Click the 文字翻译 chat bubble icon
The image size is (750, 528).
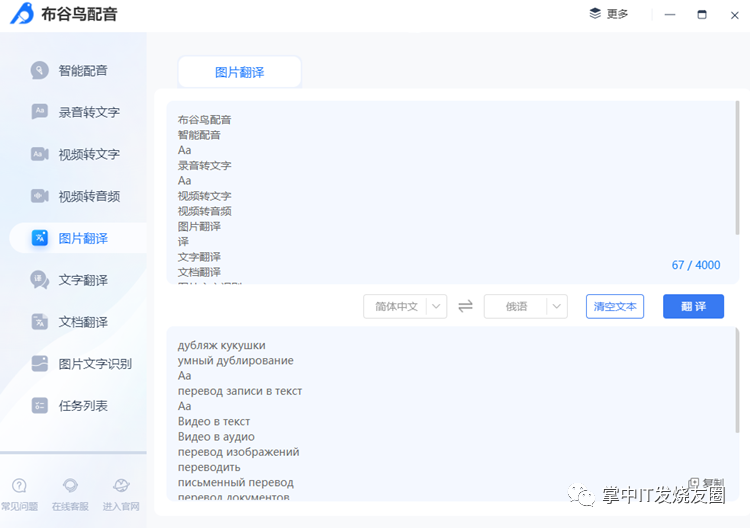tap(40, 280)
